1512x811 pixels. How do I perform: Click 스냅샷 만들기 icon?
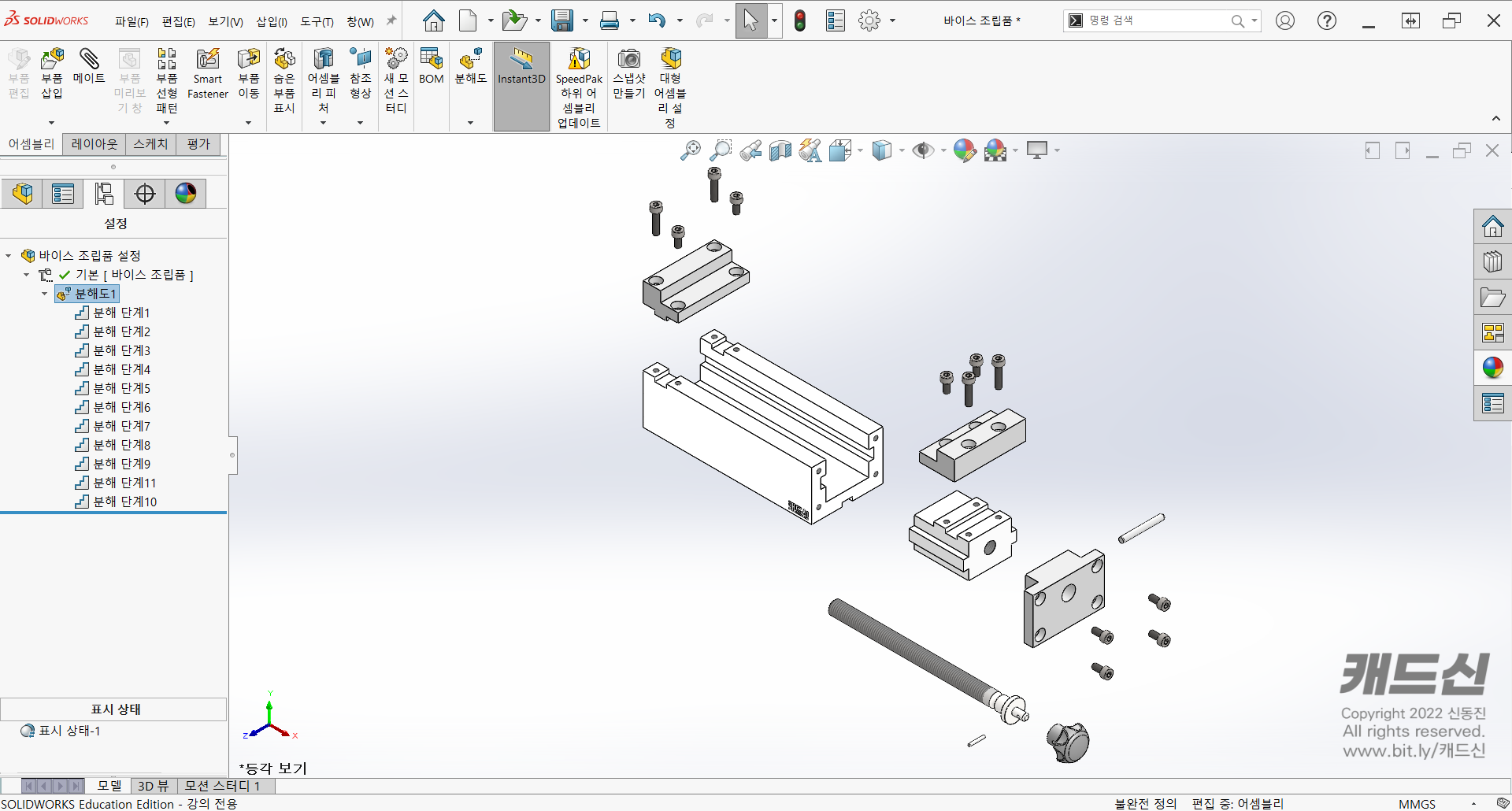pos(629,73)
